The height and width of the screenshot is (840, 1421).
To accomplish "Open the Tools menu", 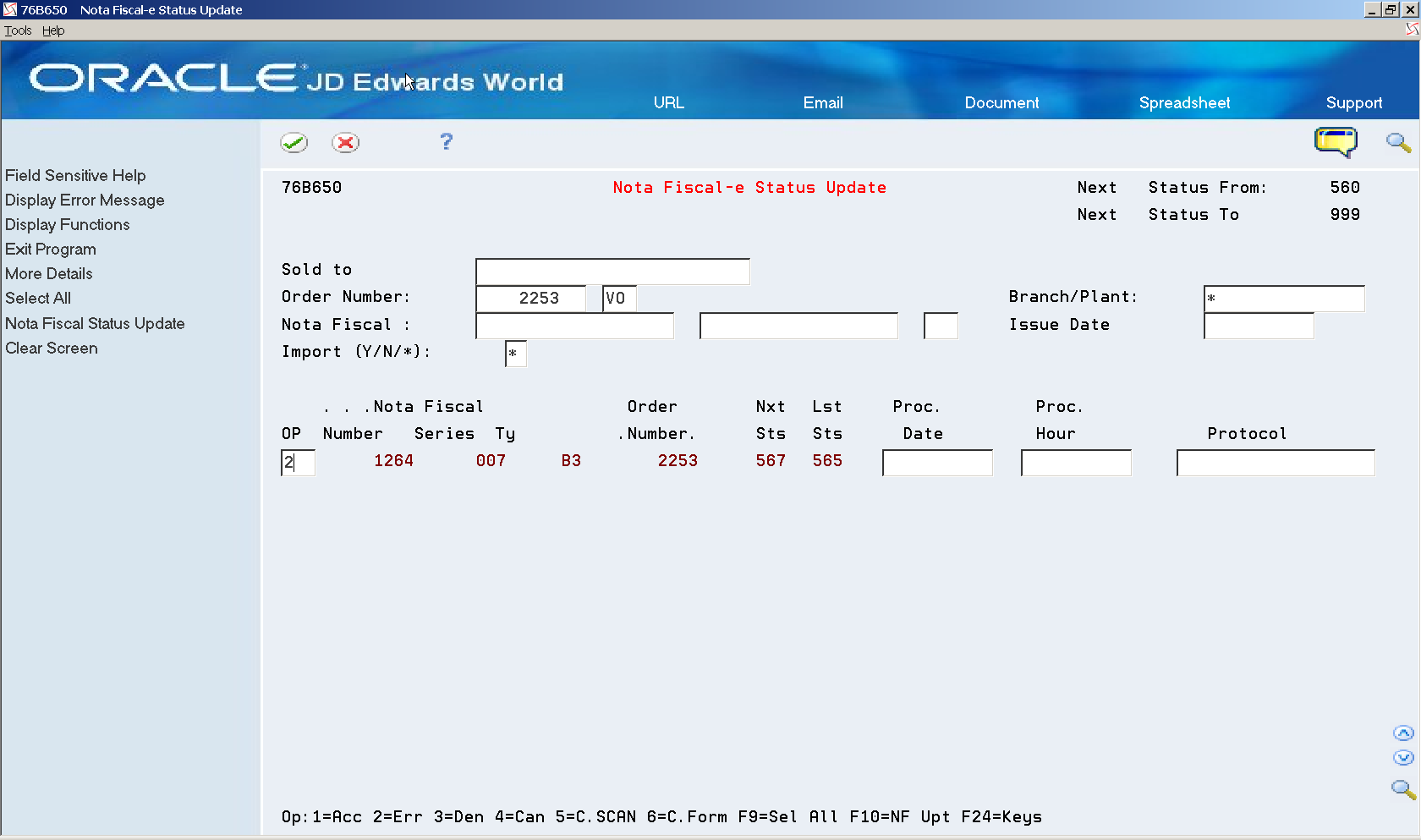I will click(x=18, y=30).
